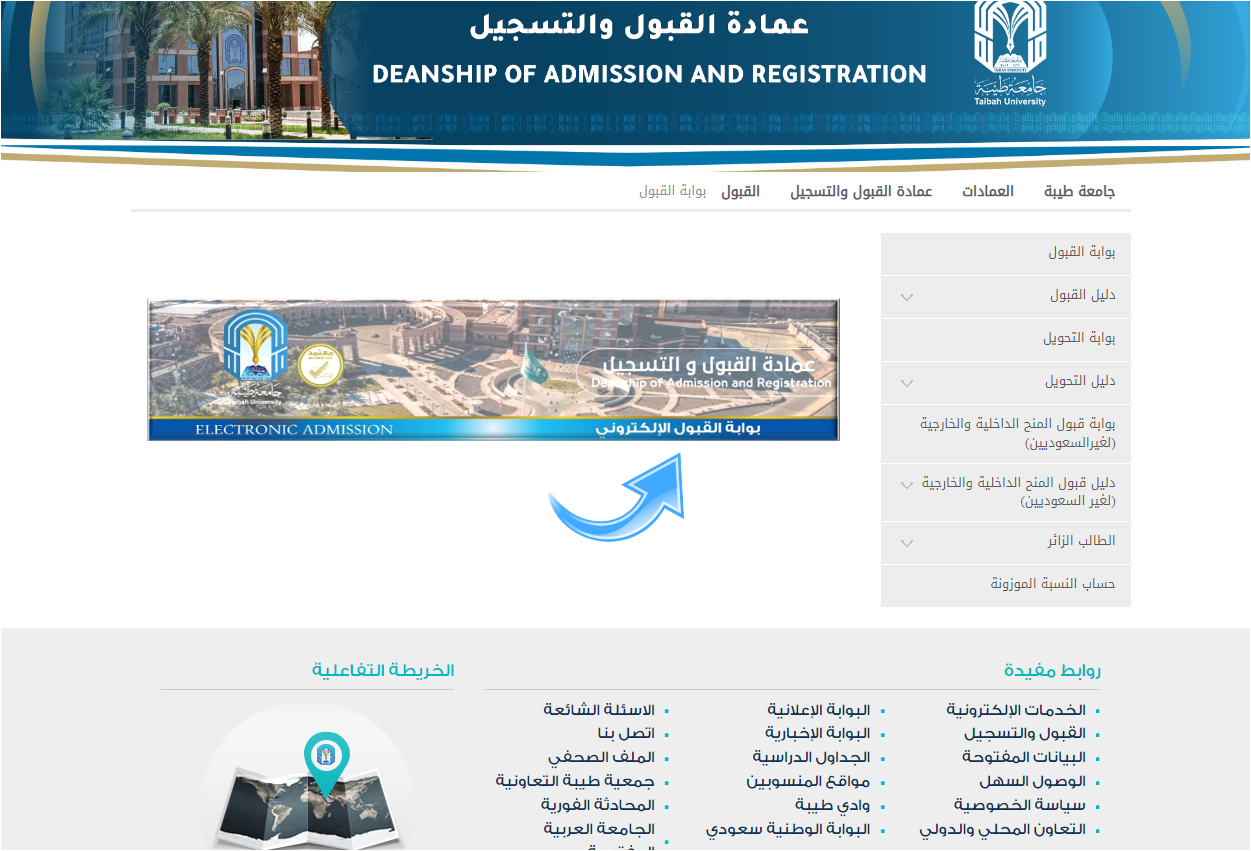Click the الخريطة التفاعلية heading
The width and height of the screenshot is (1251, 851).
383,670
